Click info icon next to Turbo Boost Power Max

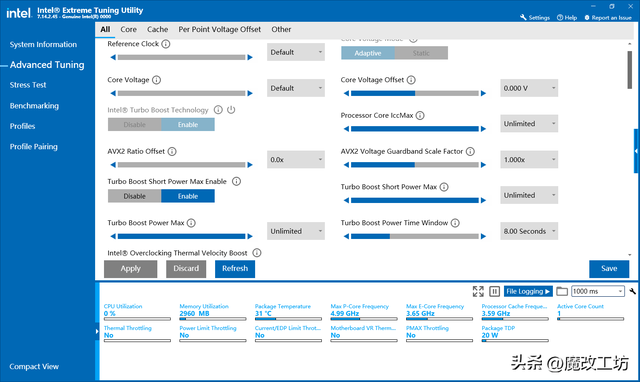[x=191, y=223]
